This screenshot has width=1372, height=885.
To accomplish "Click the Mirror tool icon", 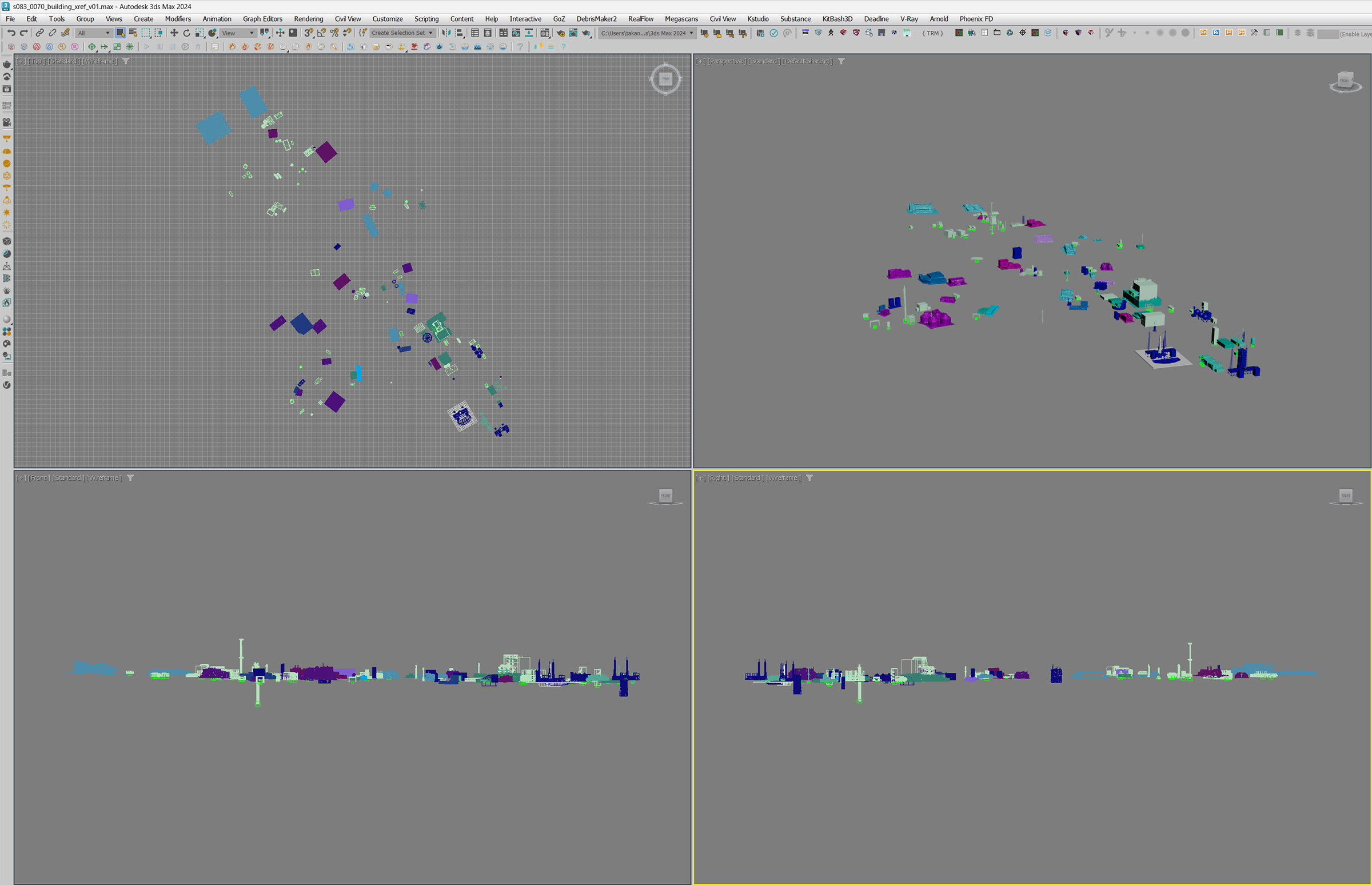I will tap(446, 33).
